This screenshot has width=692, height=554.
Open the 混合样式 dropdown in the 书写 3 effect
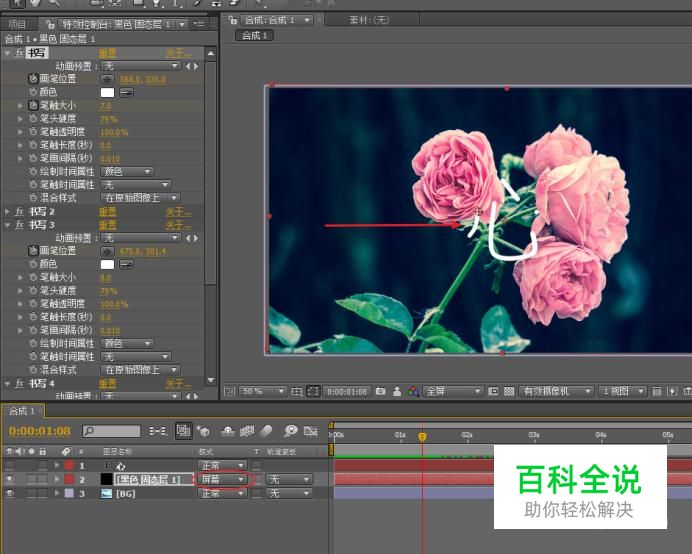click(x=140, y=370)
